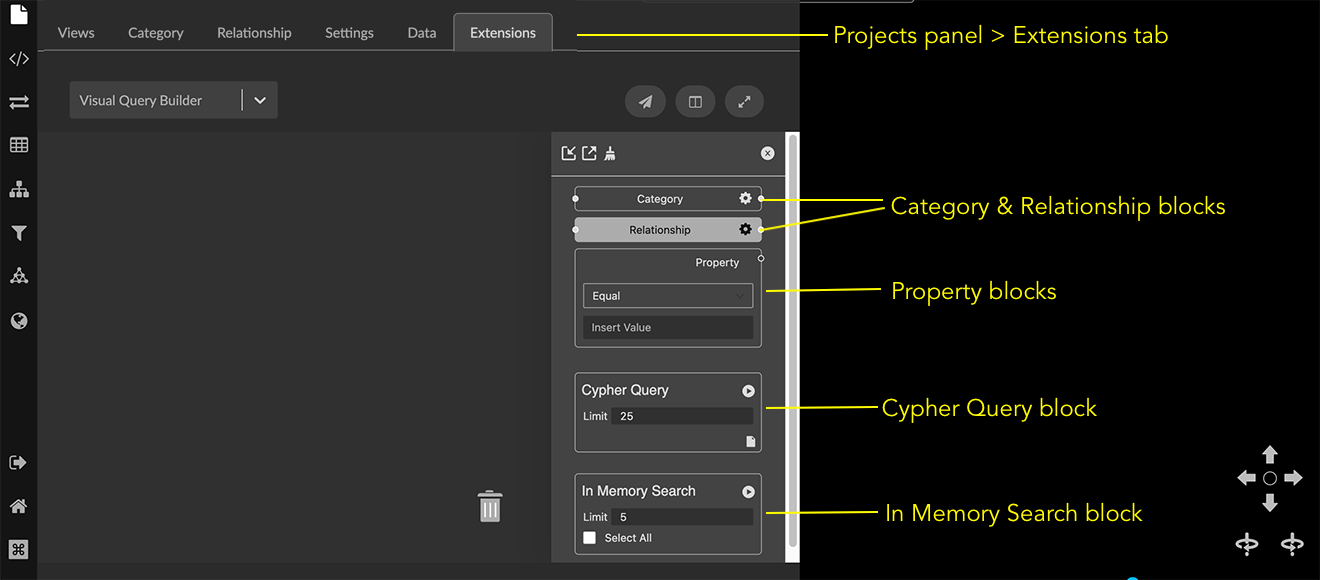Click the Insert Value input field
Viewport: 1320px width, 580px height.
coord(667,328)
